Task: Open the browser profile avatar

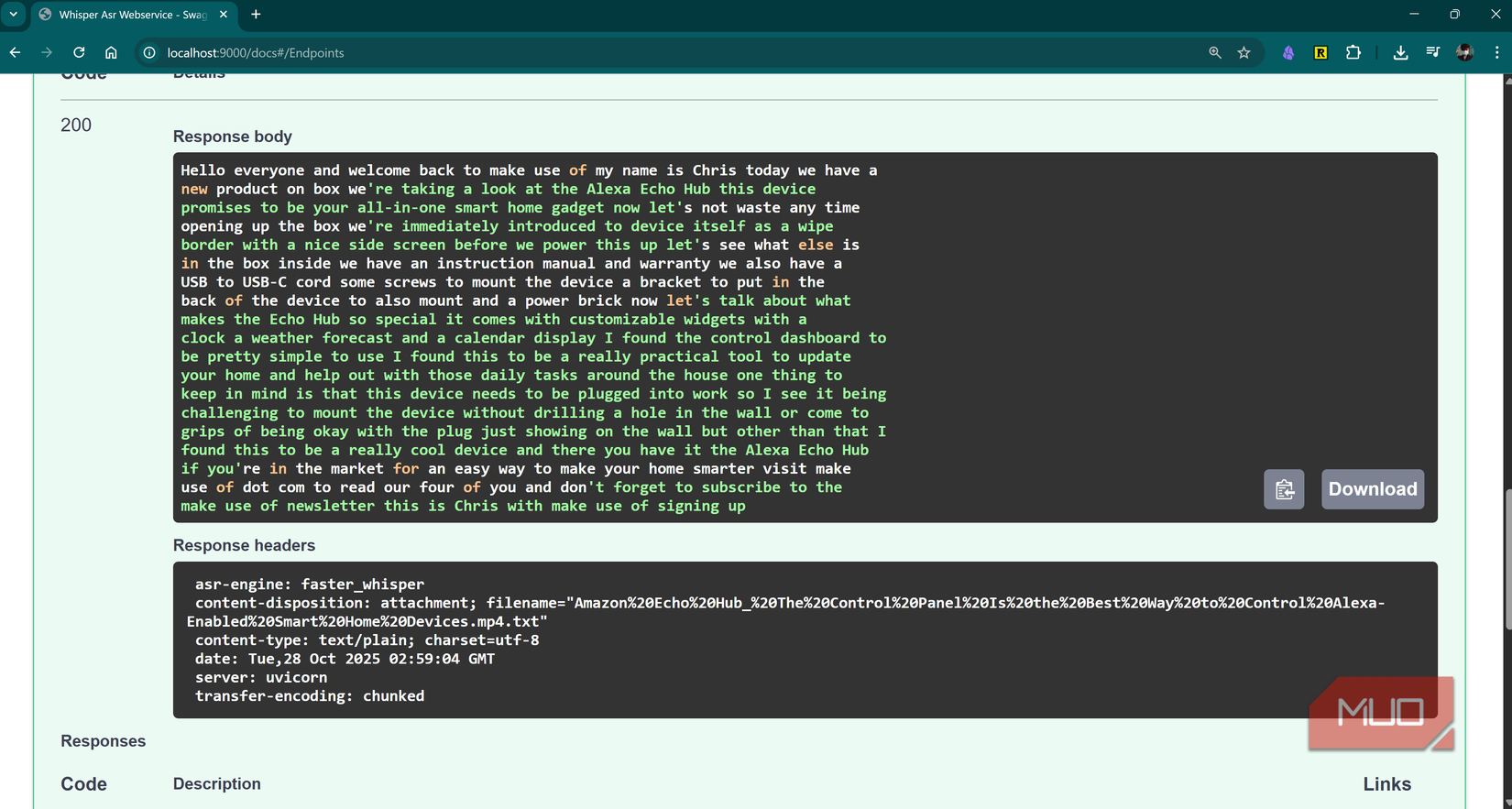Action: pos(1464,53)
